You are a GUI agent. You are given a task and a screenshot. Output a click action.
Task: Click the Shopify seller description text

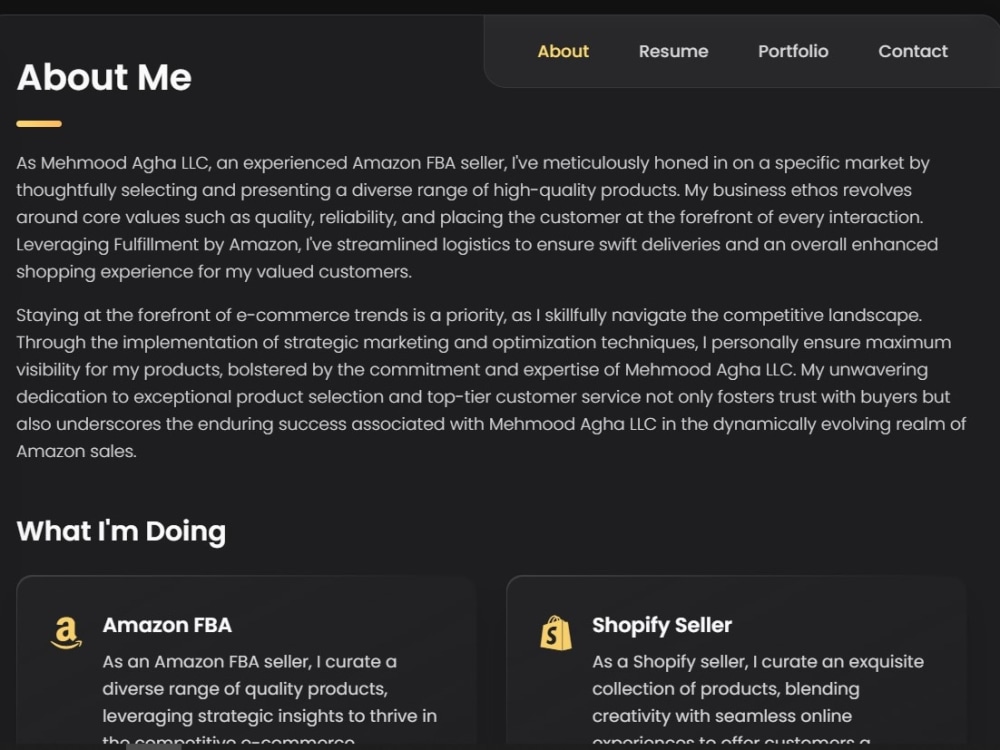(758, 700)
